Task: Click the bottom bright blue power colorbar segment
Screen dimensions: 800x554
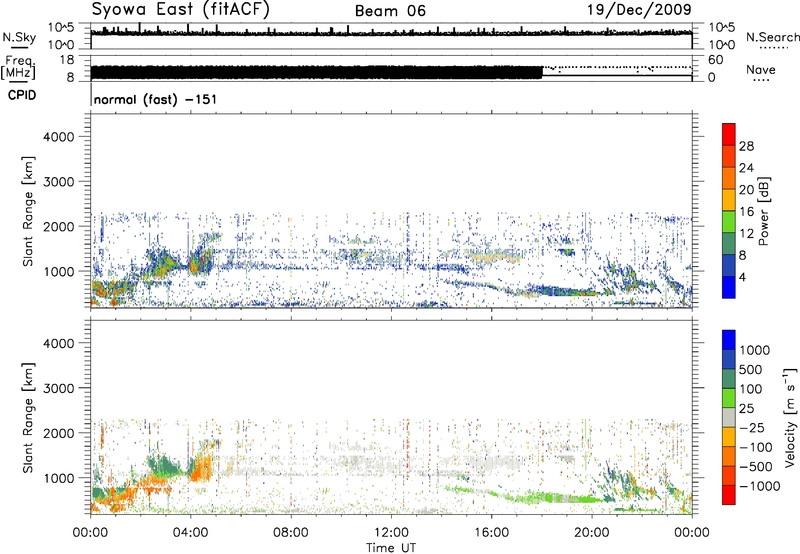Action: coord(729,288)
